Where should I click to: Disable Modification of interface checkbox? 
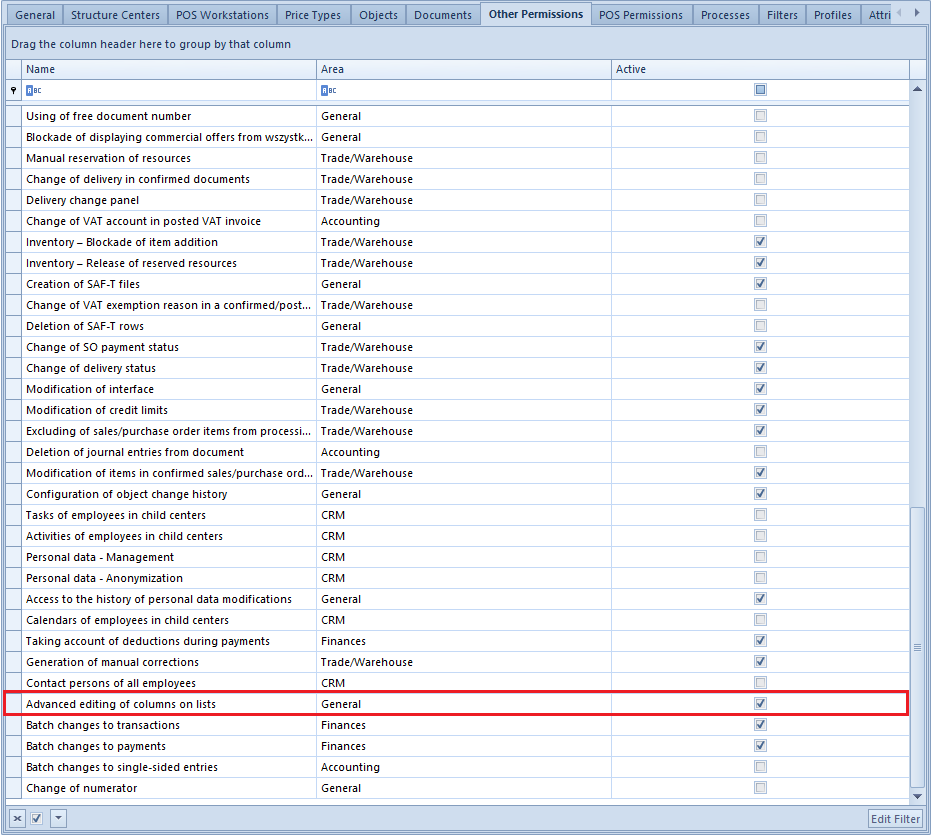pyautogui.click(x=760, y=389)
